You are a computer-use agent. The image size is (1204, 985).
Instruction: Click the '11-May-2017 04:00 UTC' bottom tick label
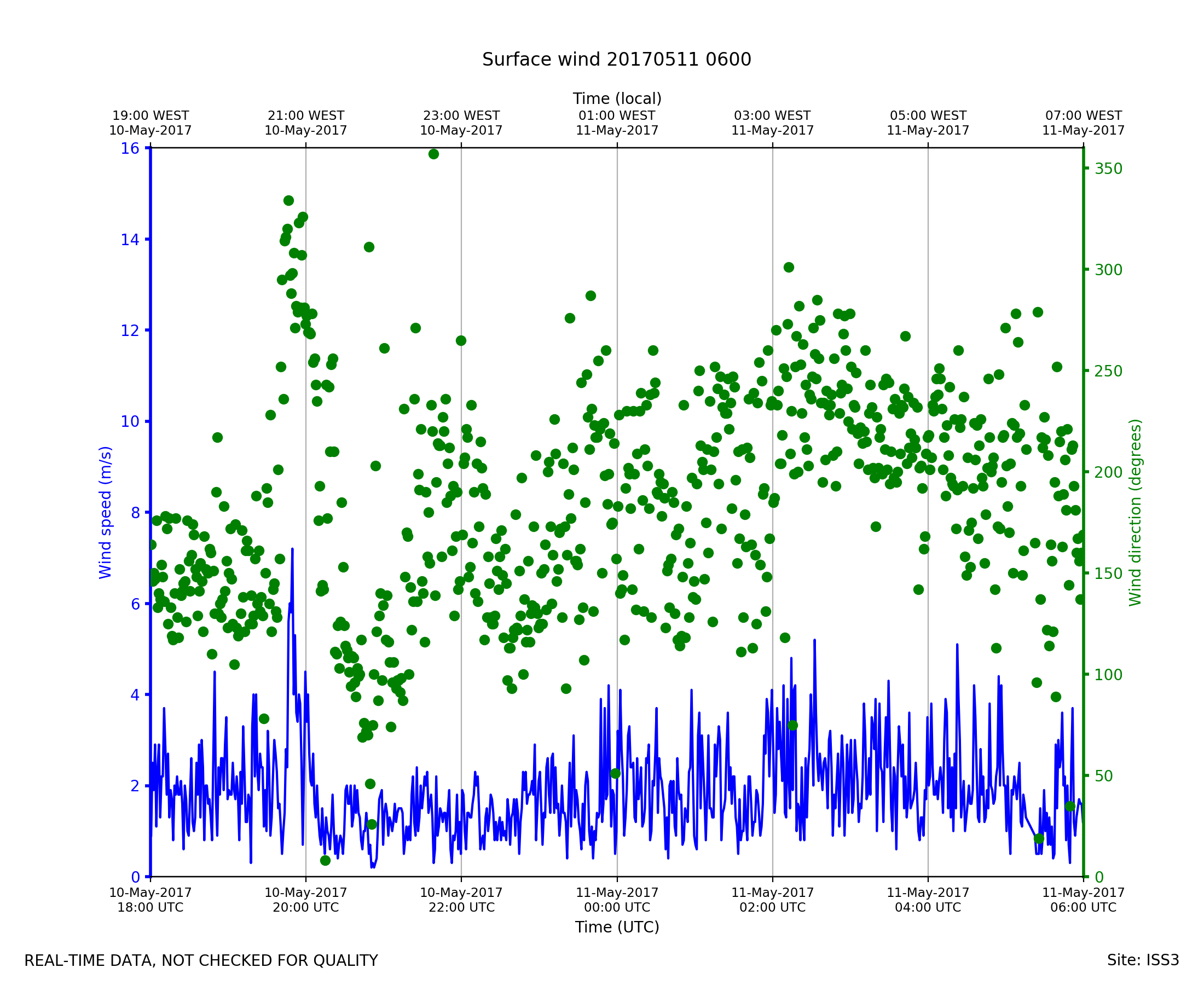(x=928, y=900)
